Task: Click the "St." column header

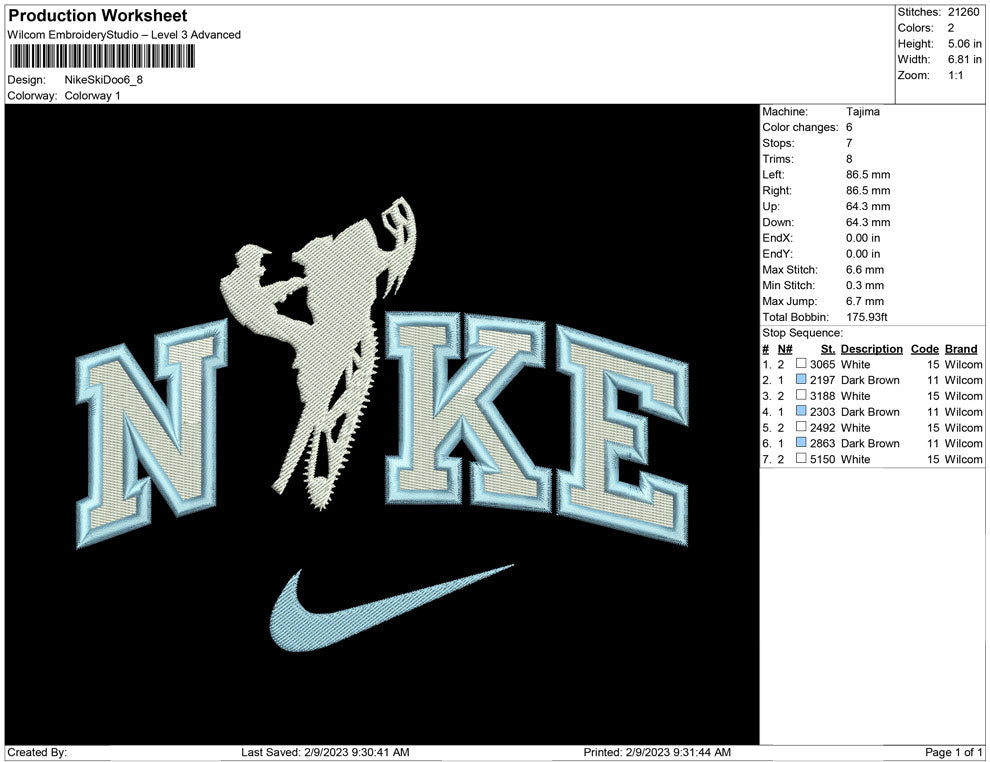Action: click(x=828, y=348)
